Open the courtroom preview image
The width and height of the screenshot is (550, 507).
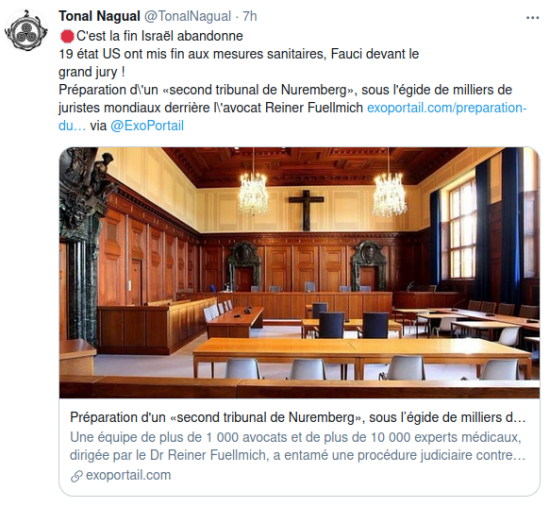coord(299,273)
